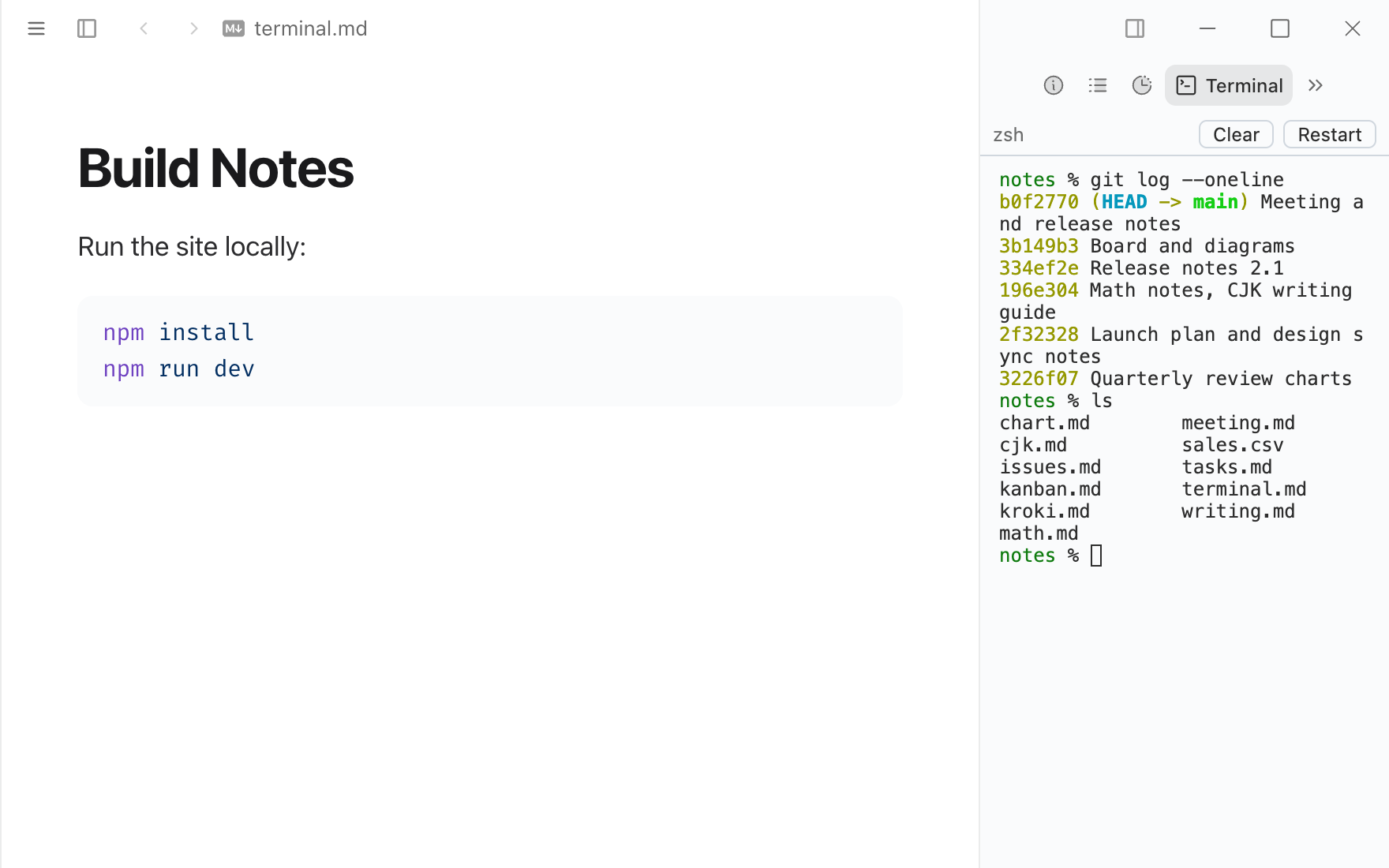The height and width of the screenshot is (868, 1389).
Task: Focus the terminal prompt cursor
Action: 1096,556
